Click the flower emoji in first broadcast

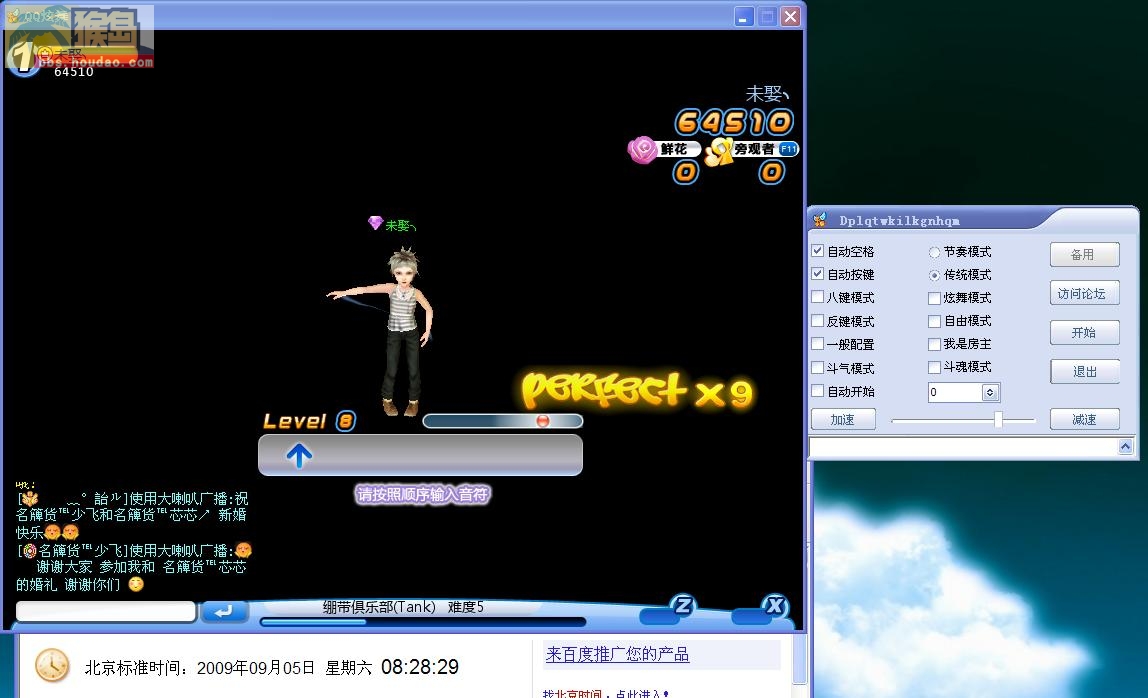click(30, 498)
